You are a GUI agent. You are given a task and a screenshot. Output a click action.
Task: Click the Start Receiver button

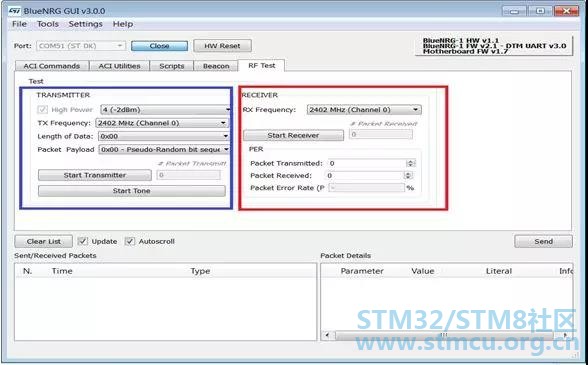(x=293, y=135)
